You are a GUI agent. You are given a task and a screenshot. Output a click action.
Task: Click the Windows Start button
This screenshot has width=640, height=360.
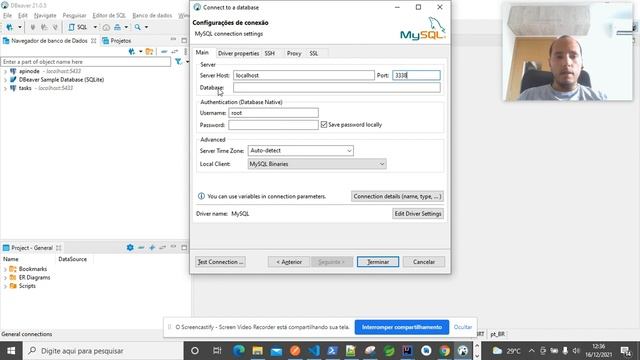(x=11, y=351)
